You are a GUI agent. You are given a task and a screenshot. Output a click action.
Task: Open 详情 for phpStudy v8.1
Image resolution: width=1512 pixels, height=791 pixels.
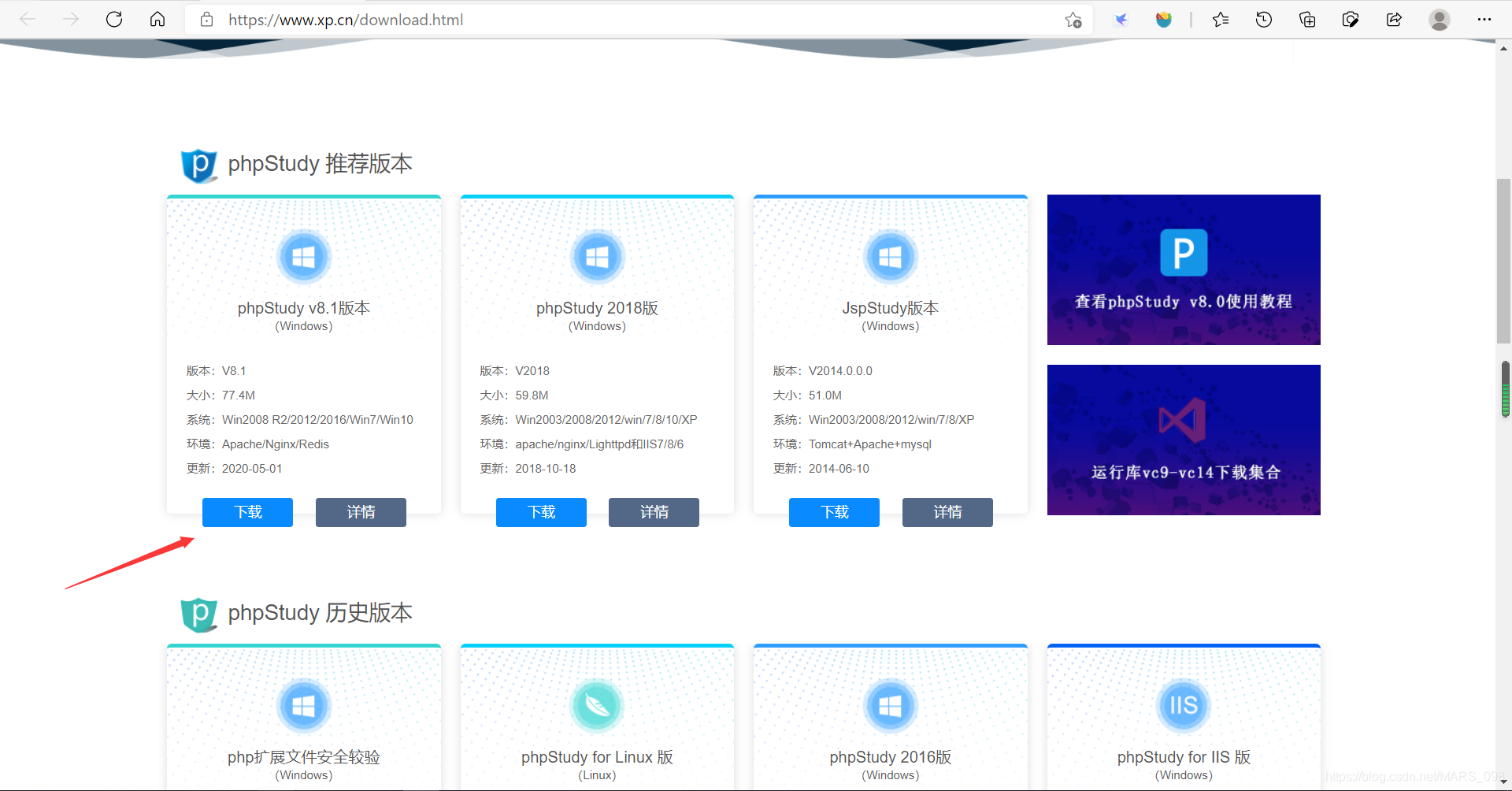coord(361,512)
